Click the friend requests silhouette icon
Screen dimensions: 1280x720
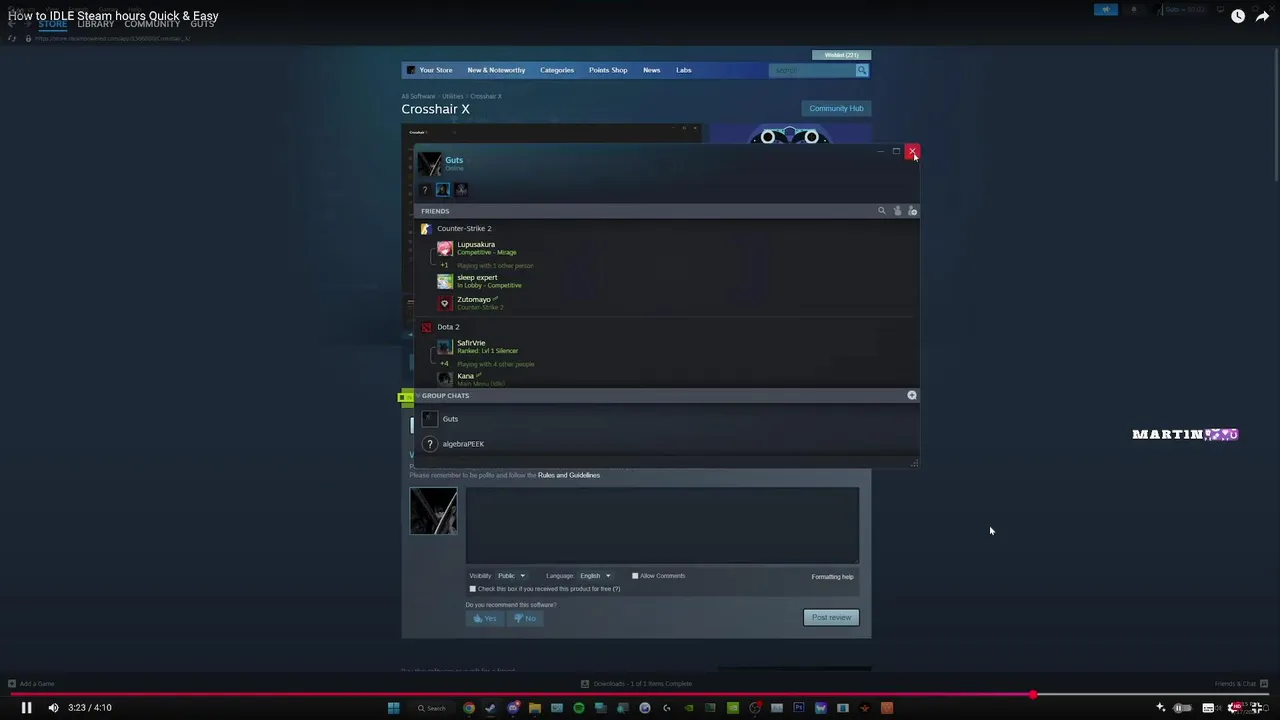pos(897,211)
